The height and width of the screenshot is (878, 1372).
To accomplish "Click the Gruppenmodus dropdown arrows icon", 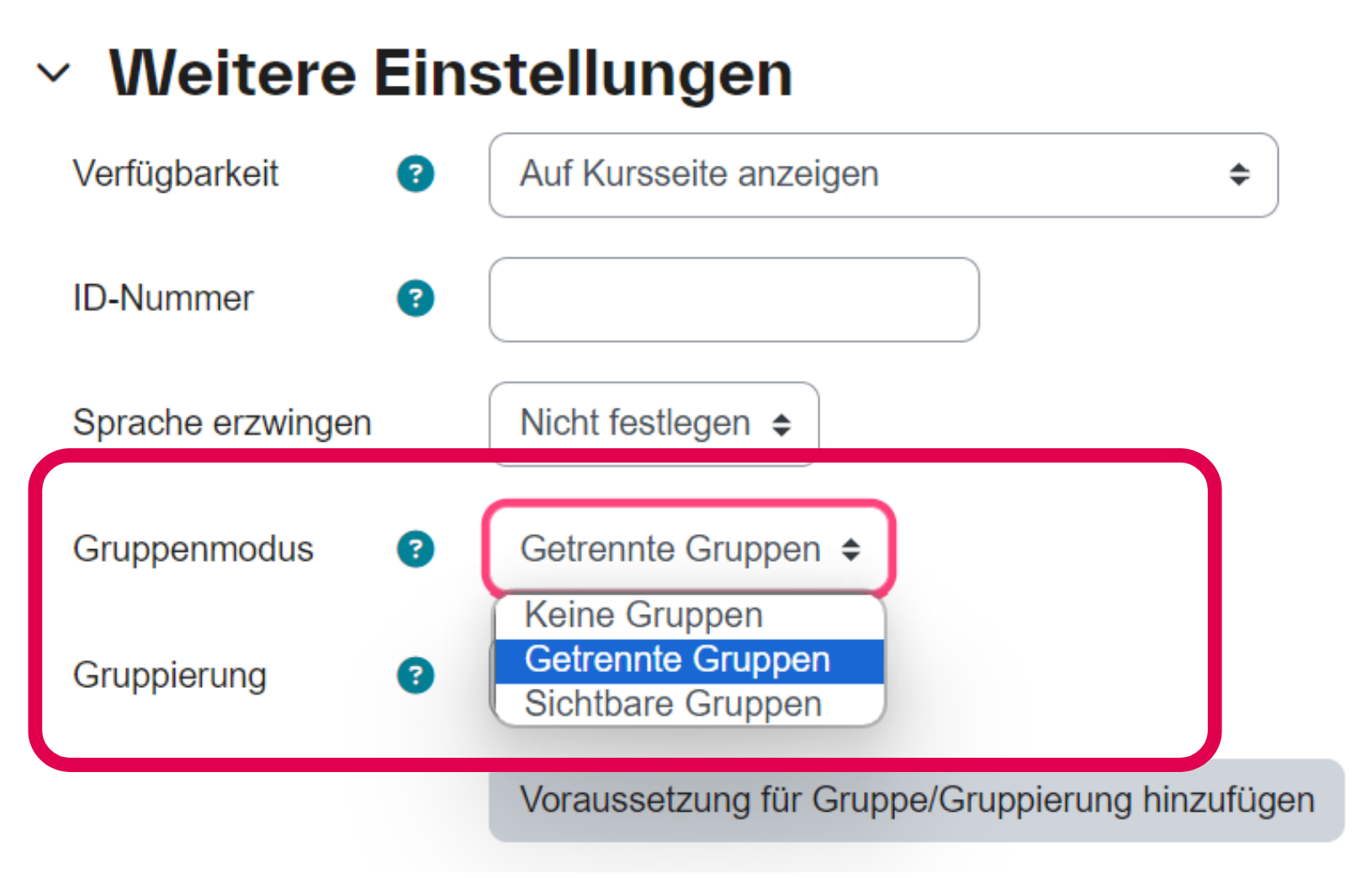I will (852, 549).
